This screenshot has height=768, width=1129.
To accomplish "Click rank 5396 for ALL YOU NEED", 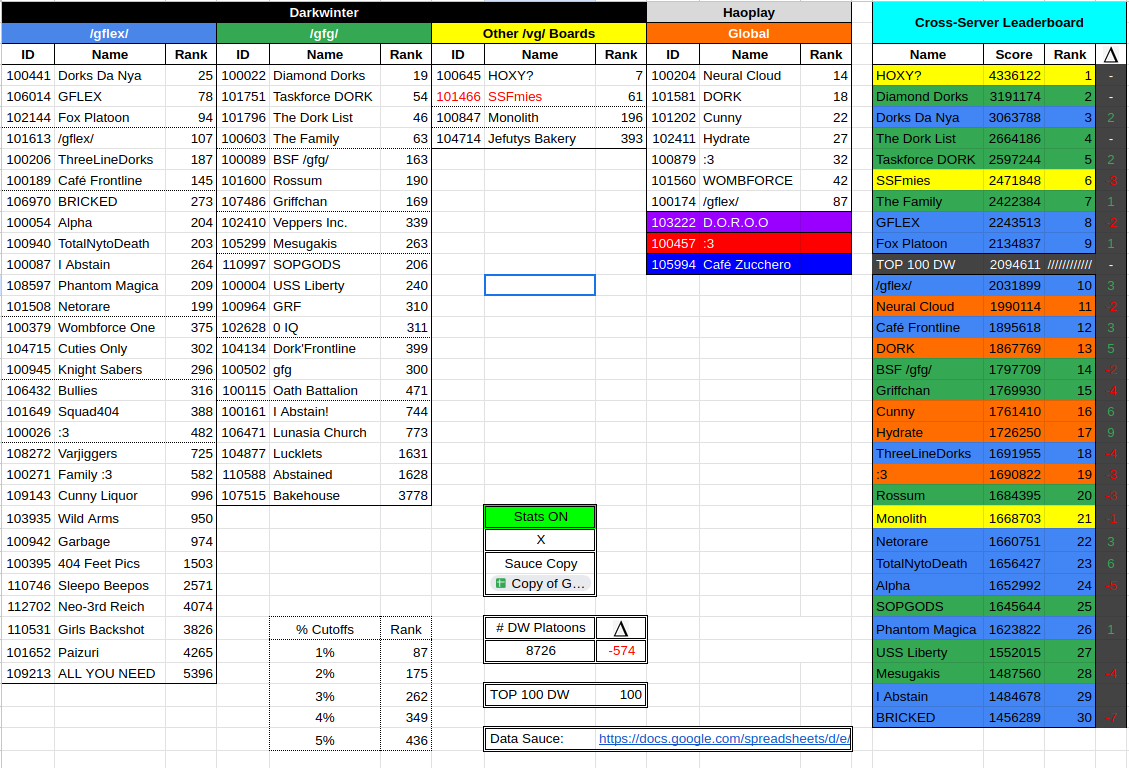I will click(191, 674).
